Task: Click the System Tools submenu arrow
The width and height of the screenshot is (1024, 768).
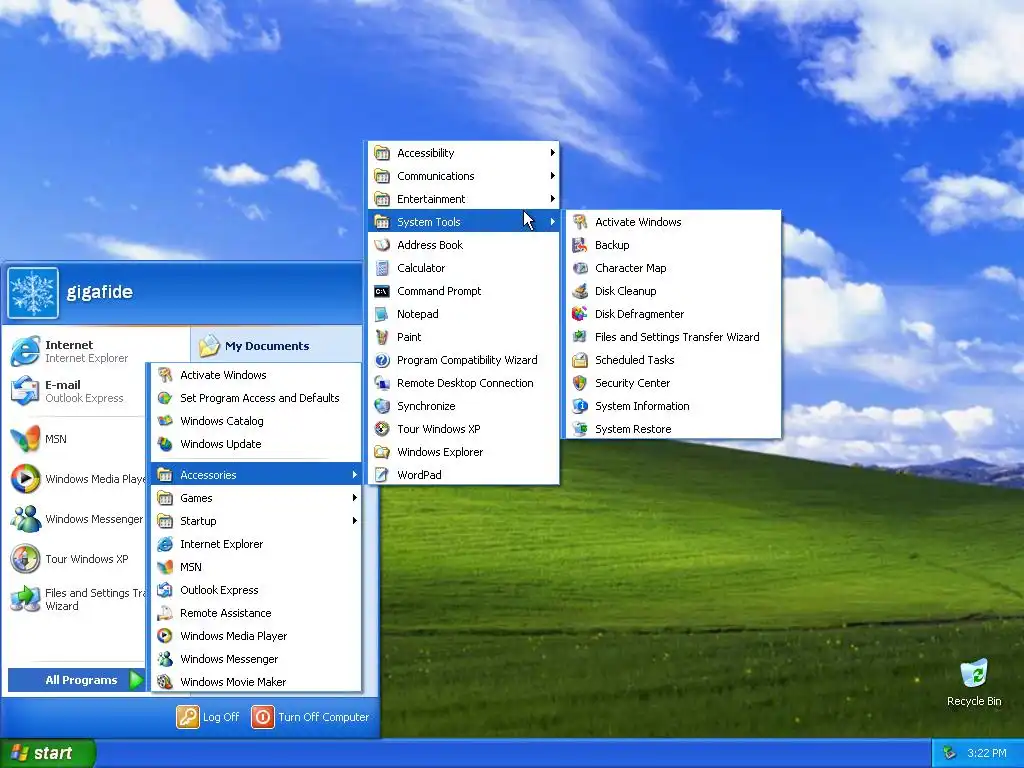Action: tap(552, 222)
